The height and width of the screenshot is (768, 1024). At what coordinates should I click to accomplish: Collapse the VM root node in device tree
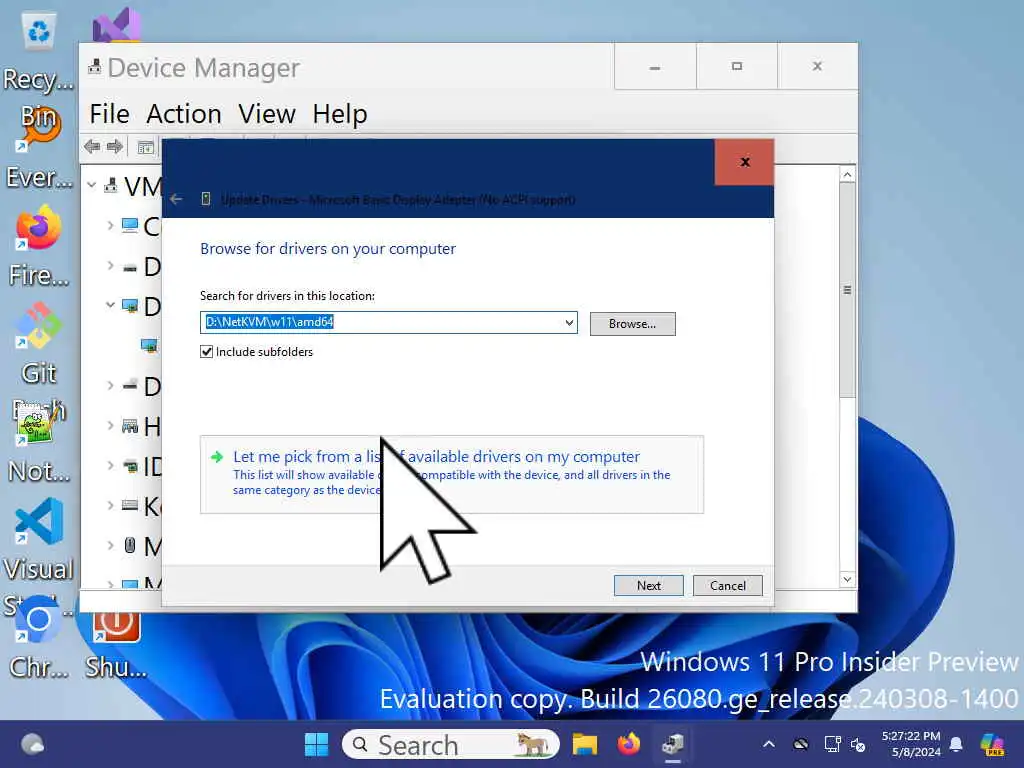91,185
